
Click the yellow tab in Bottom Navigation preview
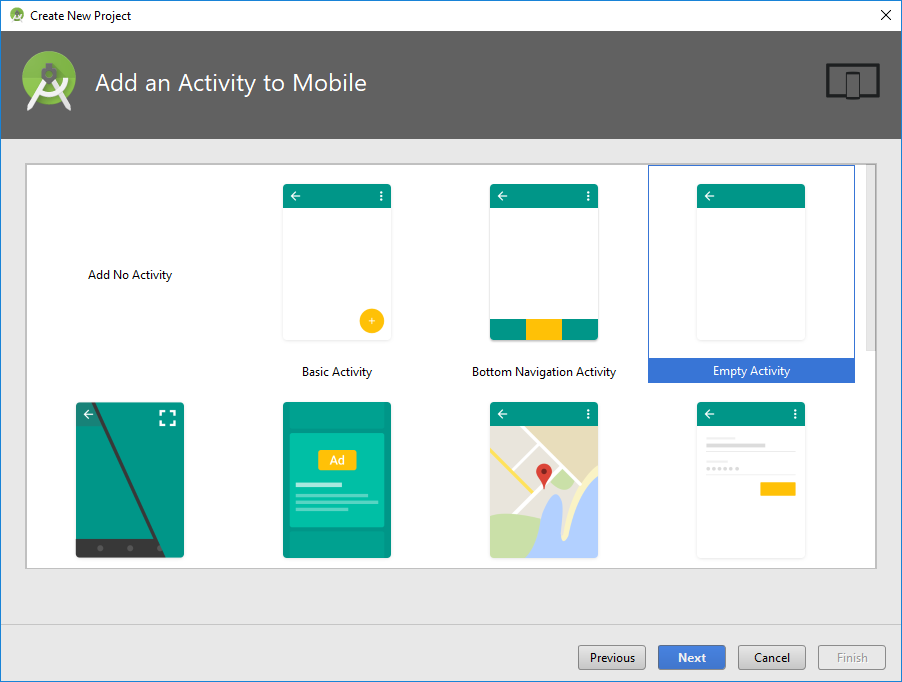point(544,329)
